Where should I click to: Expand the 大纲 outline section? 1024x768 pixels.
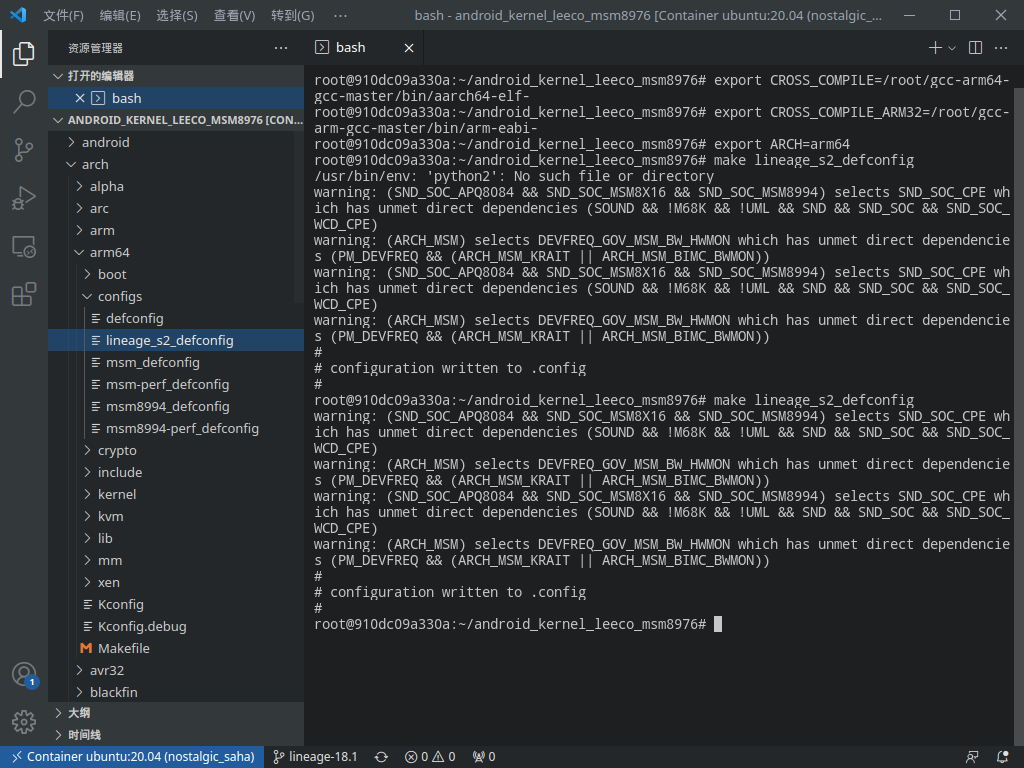[x=79, y=713]
